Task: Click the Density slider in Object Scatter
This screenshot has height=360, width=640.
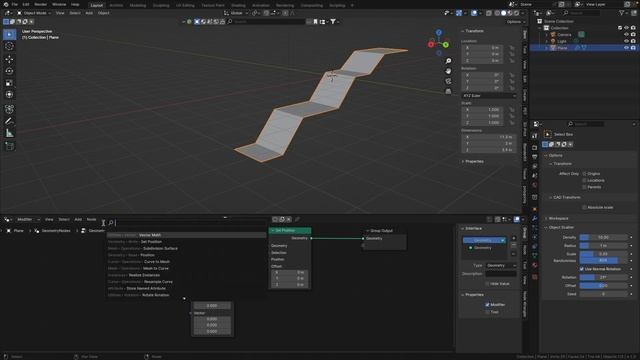Action: (603, 238)
